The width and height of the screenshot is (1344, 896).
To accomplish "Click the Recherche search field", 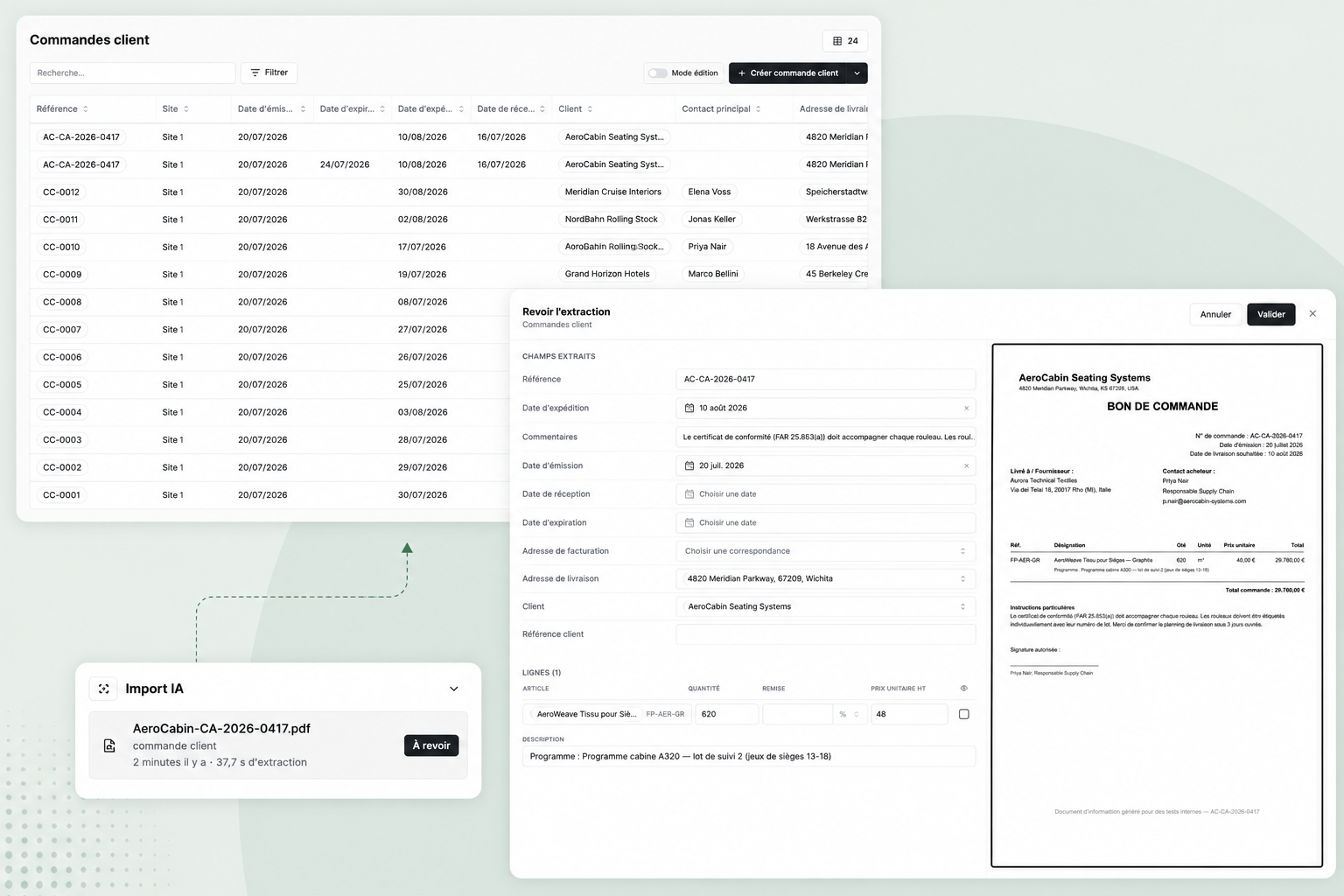I will click(x=133, y=73).
